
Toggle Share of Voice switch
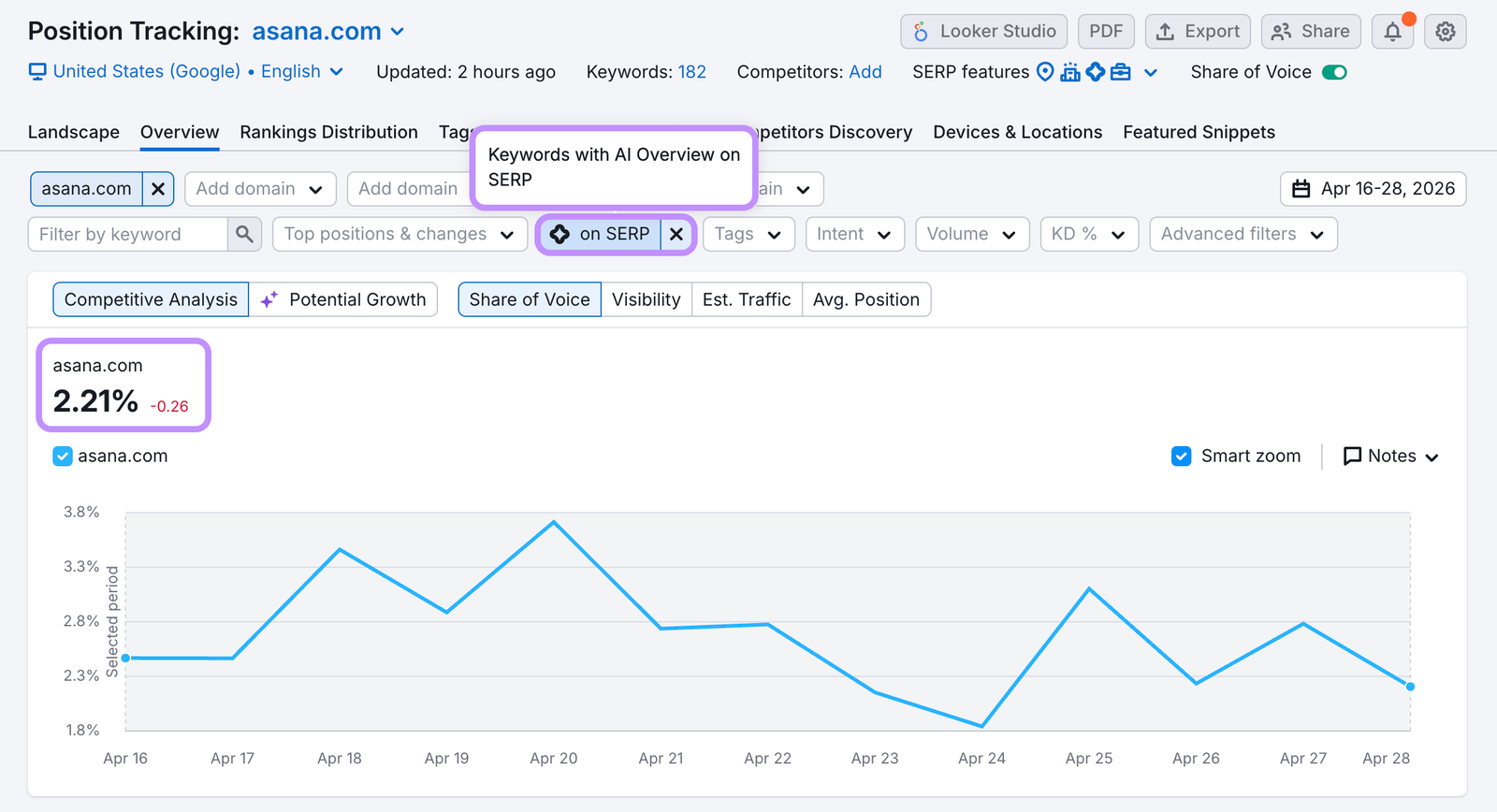(x=1334, y=72)
